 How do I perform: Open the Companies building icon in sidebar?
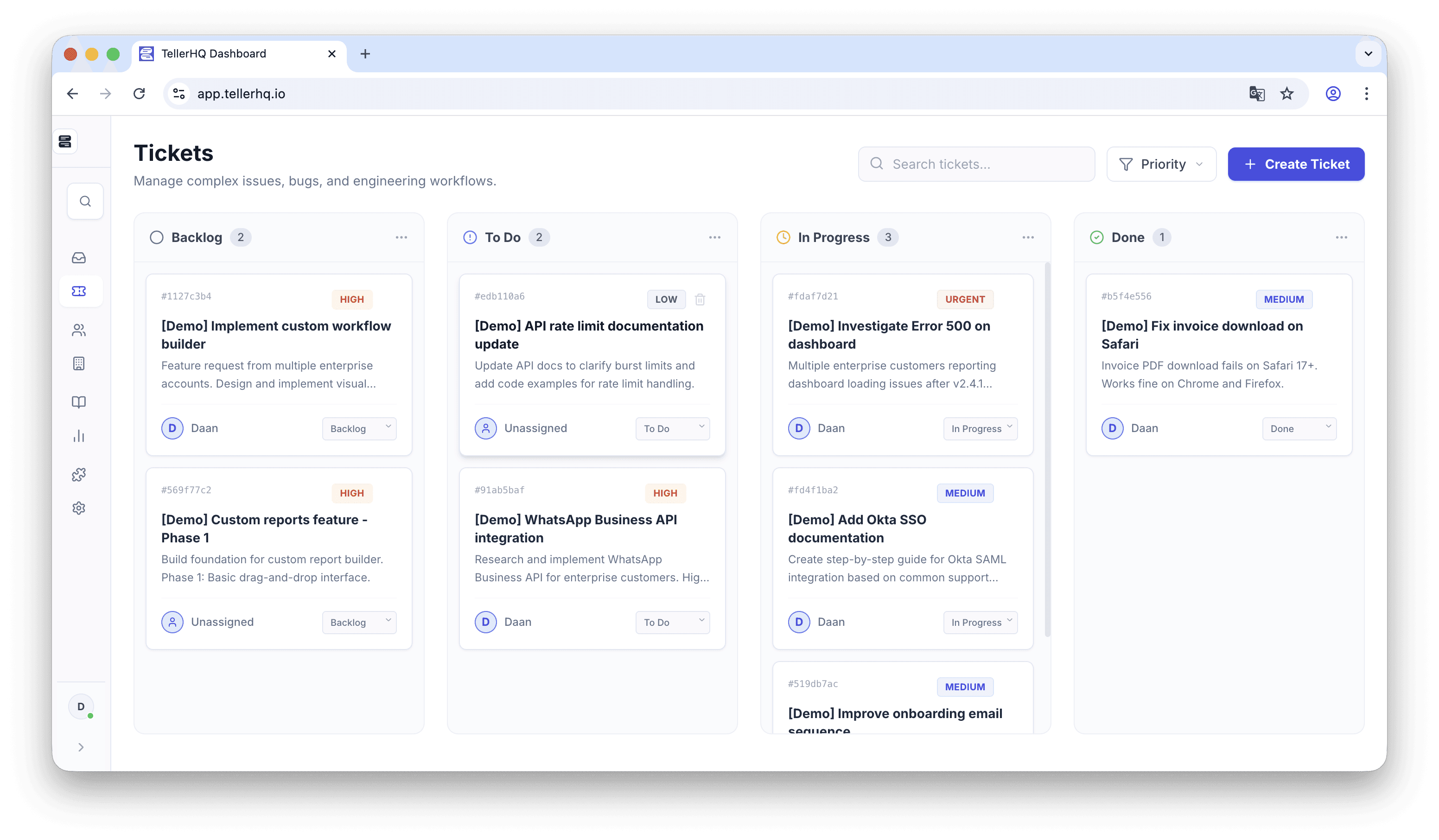tap(79, 363)
